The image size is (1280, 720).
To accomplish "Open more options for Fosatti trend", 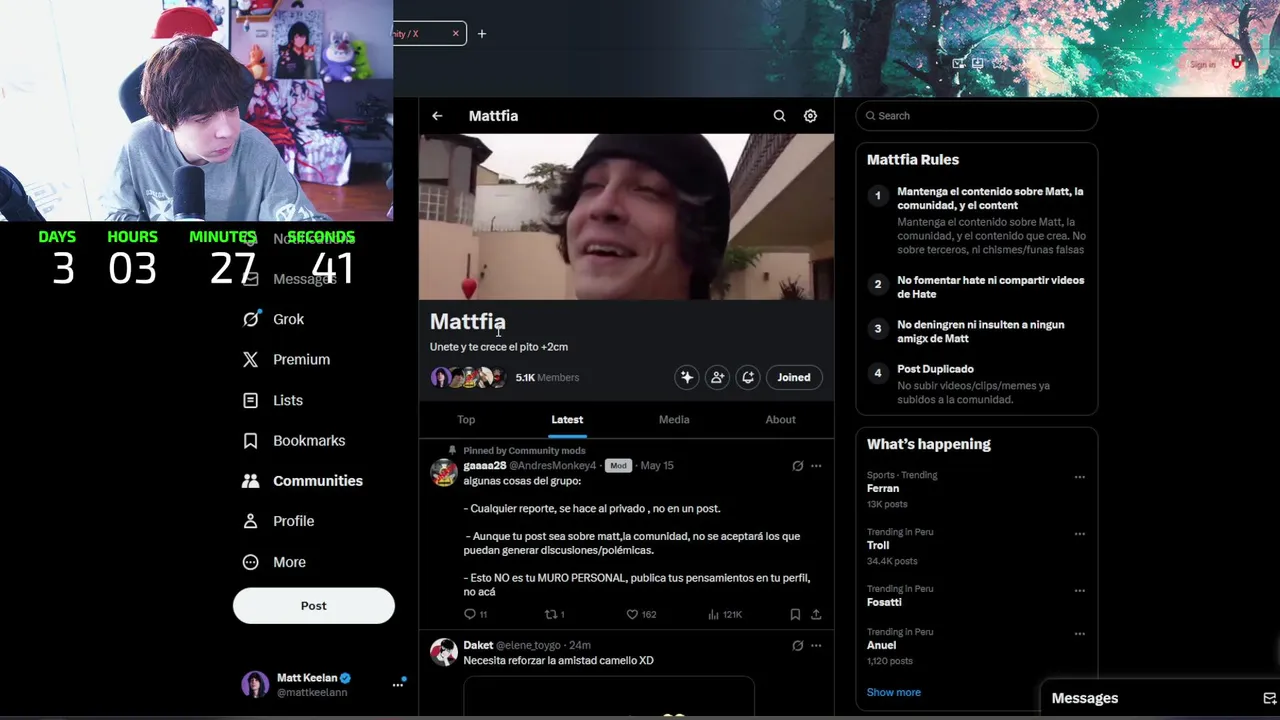I will 1079,591.
